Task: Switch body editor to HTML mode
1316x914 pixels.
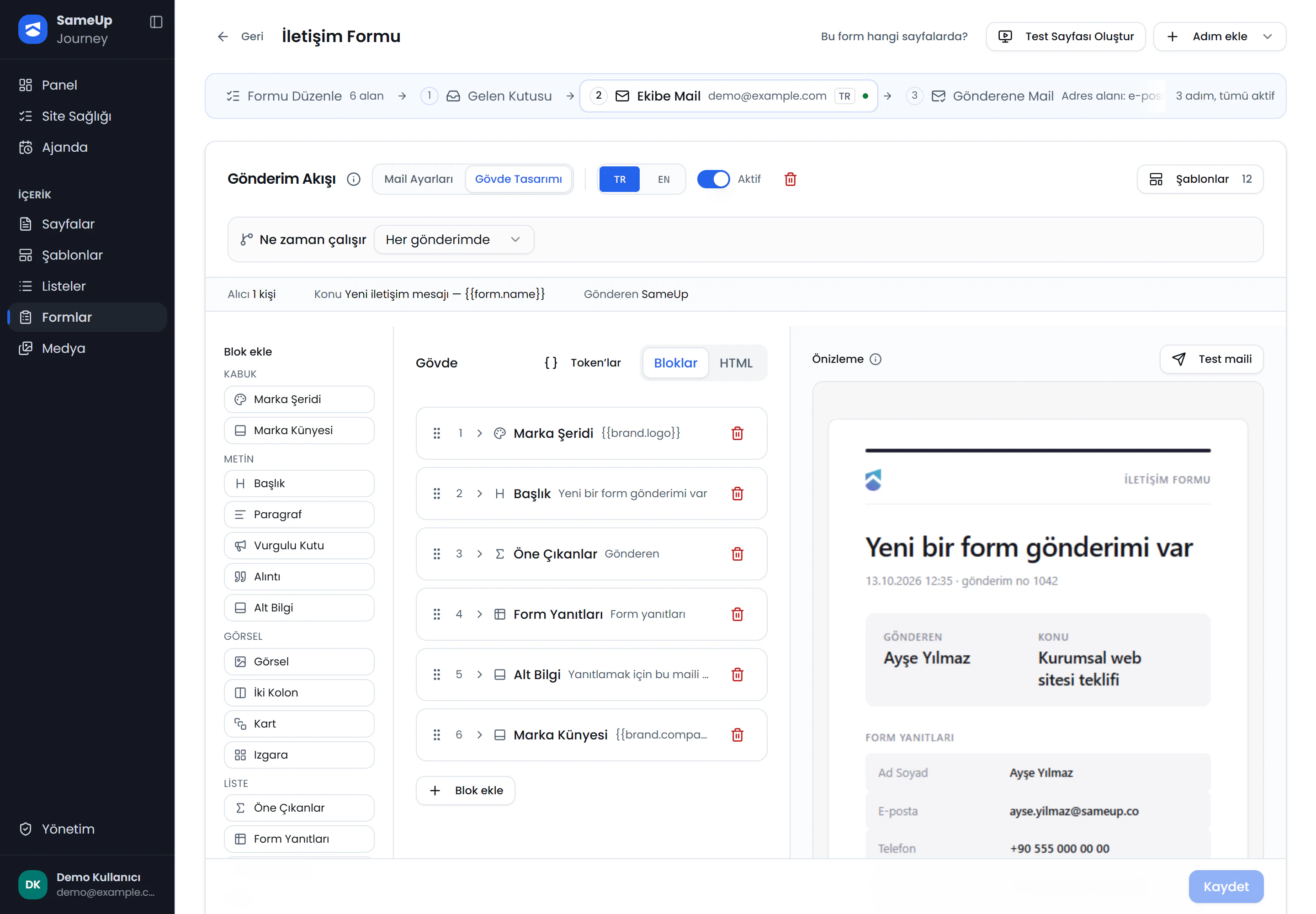Action: [736, 363]
